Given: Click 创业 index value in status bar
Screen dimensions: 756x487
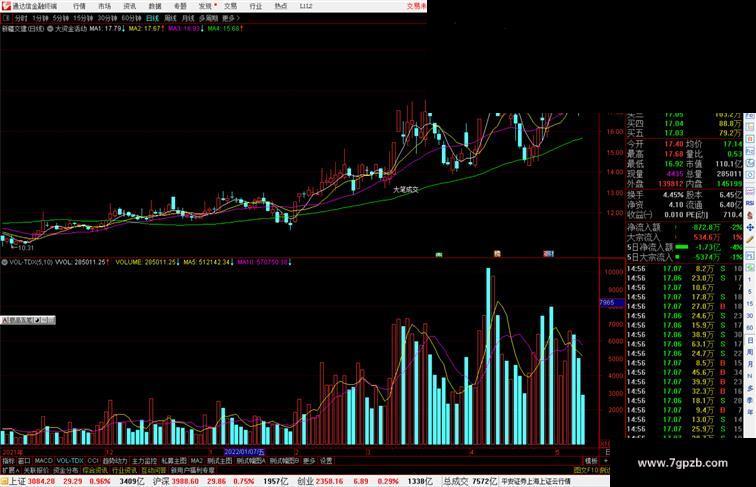Looking at the screenshot, I should (x=329, y=481).
